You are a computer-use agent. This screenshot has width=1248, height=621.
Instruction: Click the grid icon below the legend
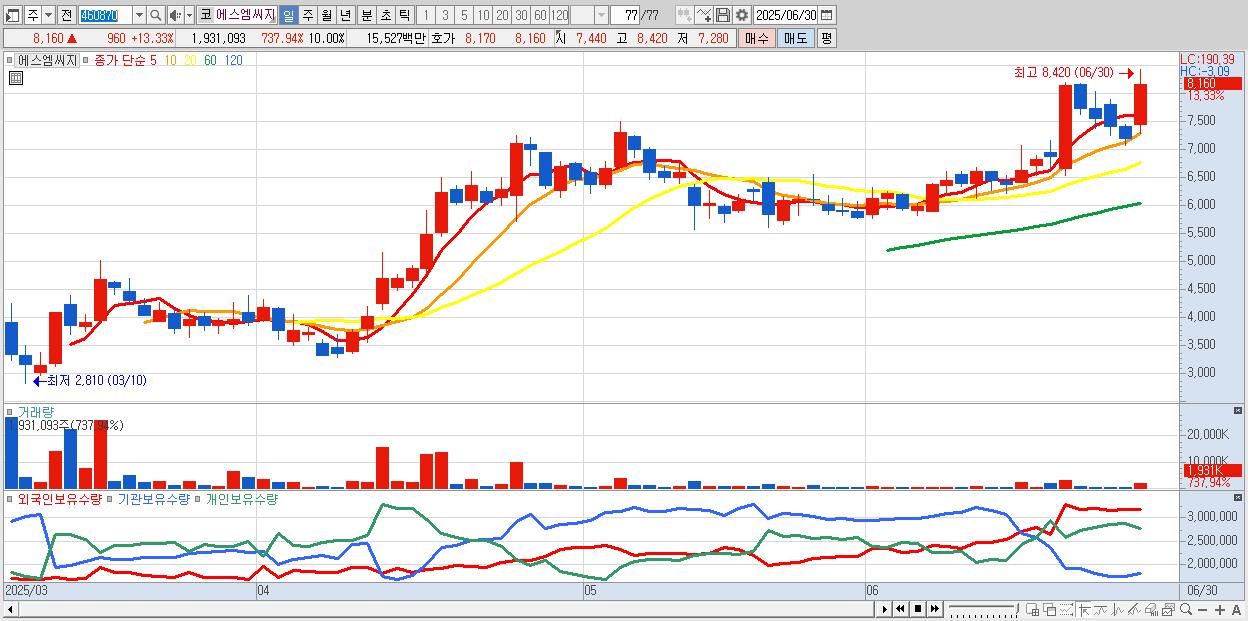[x=14, y=77]
